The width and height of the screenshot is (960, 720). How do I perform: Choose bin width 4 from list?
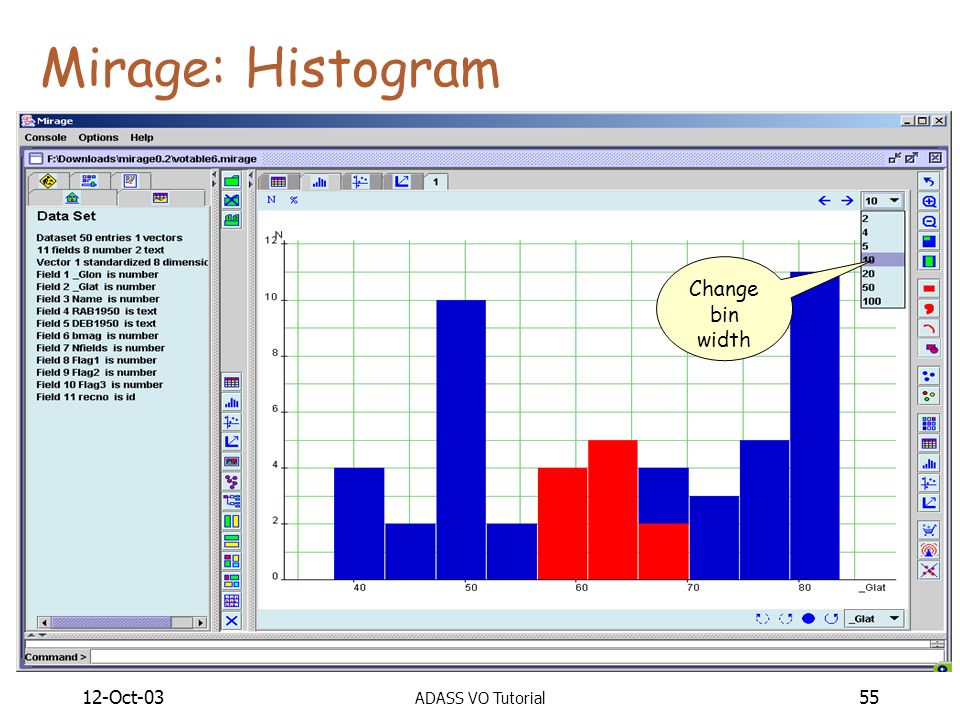click(x=882, y=232)
